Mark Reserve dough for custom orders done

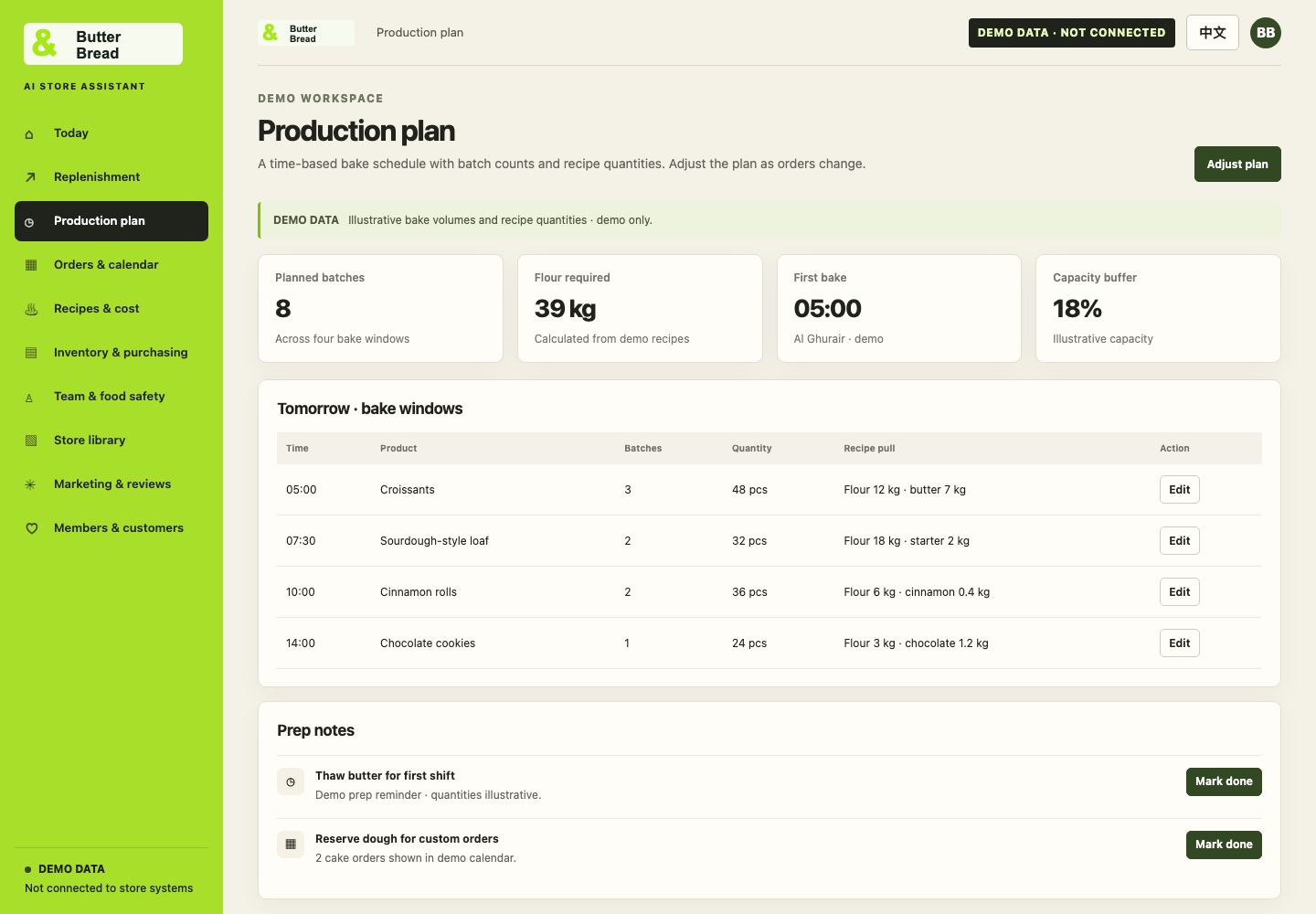[x=1224, y=845]
